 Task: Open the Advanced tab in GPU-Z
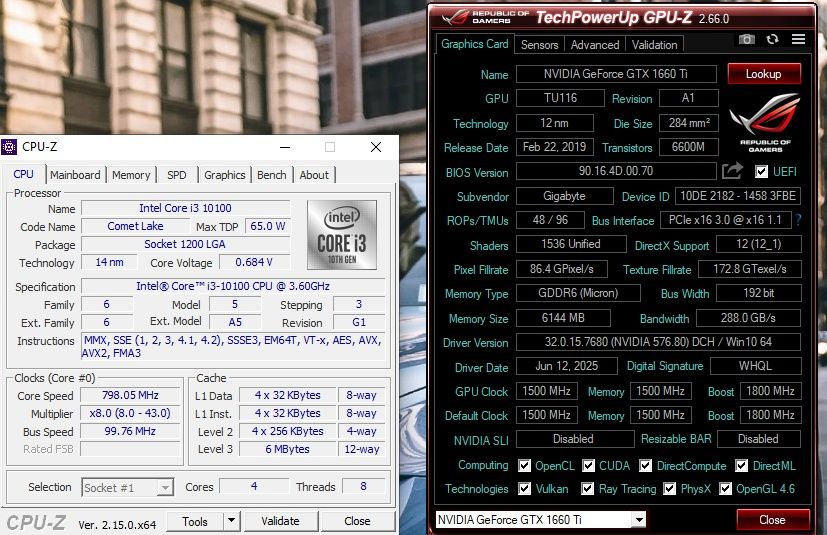point(595,45)
